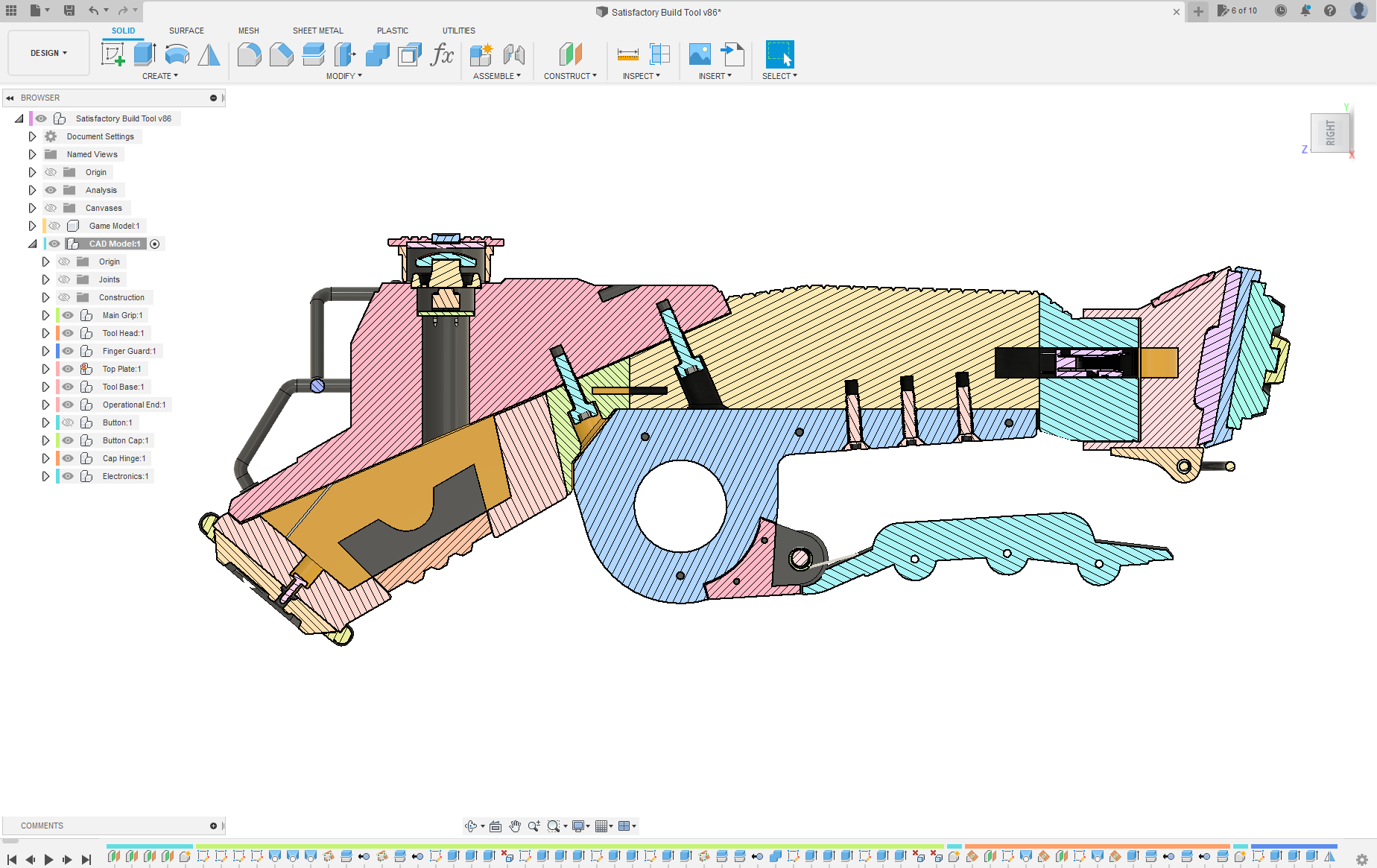Viewport: 1377px width, 868px height.
Task: Click the Insert Canvas image icon
Action: click(x=700, y=54)
